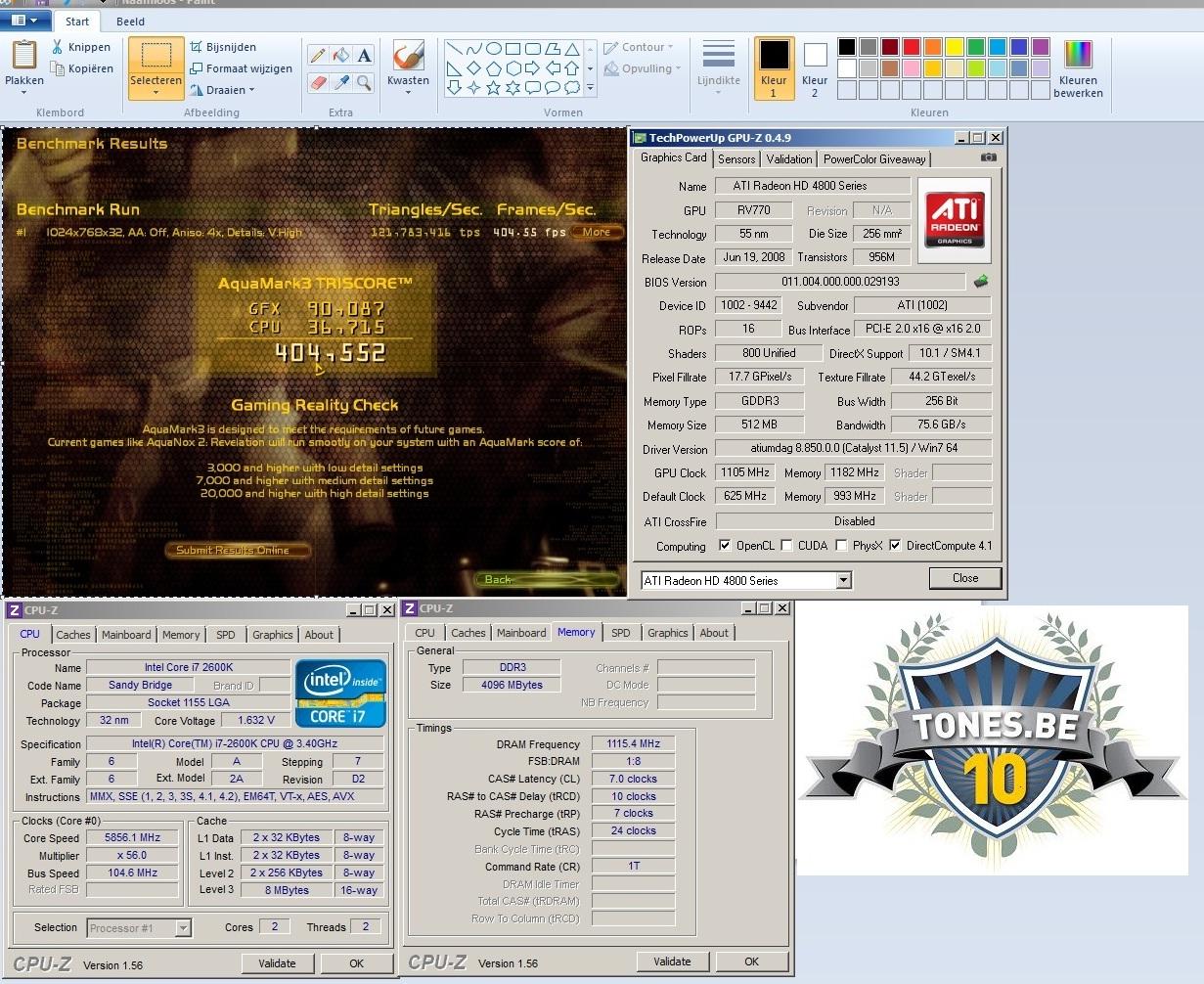
Task: Click the GPU Clock value 1105 MHz
Action: (x=745, y=472)
